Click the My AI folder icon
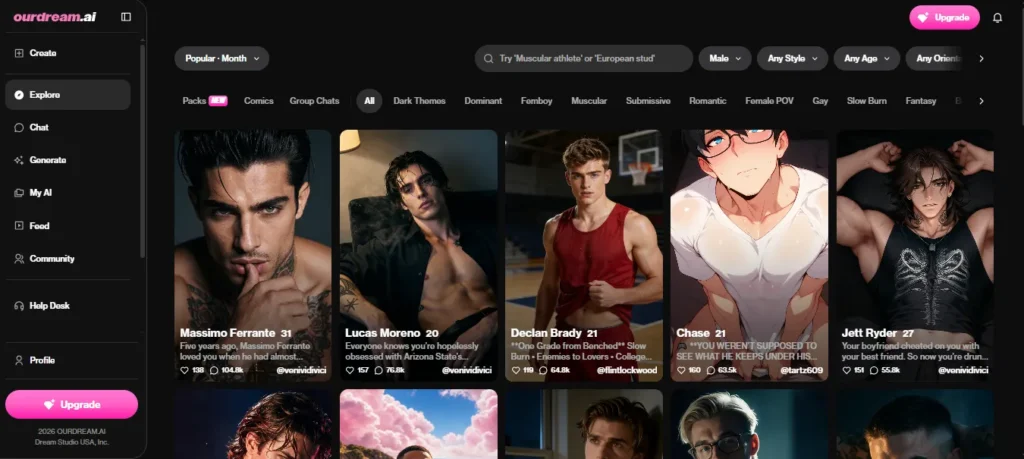1024x459 pixels. (19, 193)
